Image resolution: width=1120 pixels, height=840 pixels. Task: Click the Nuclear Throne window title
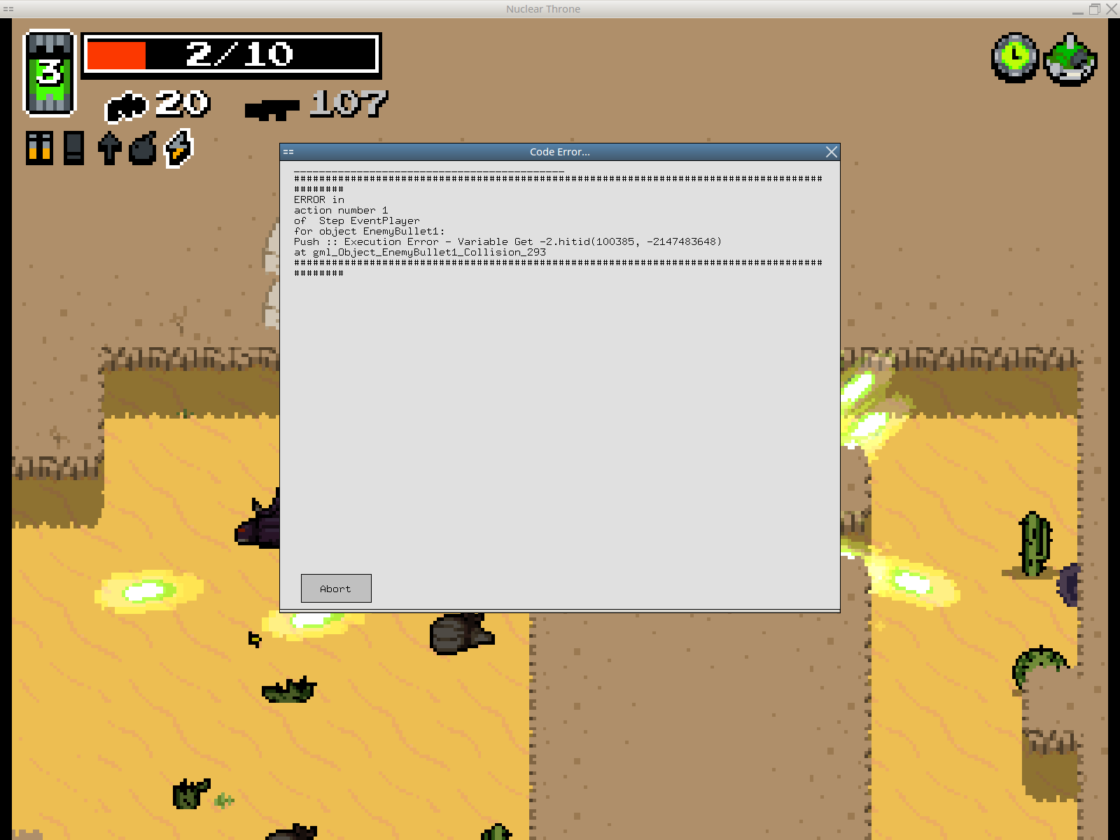(x=543, y=9)
